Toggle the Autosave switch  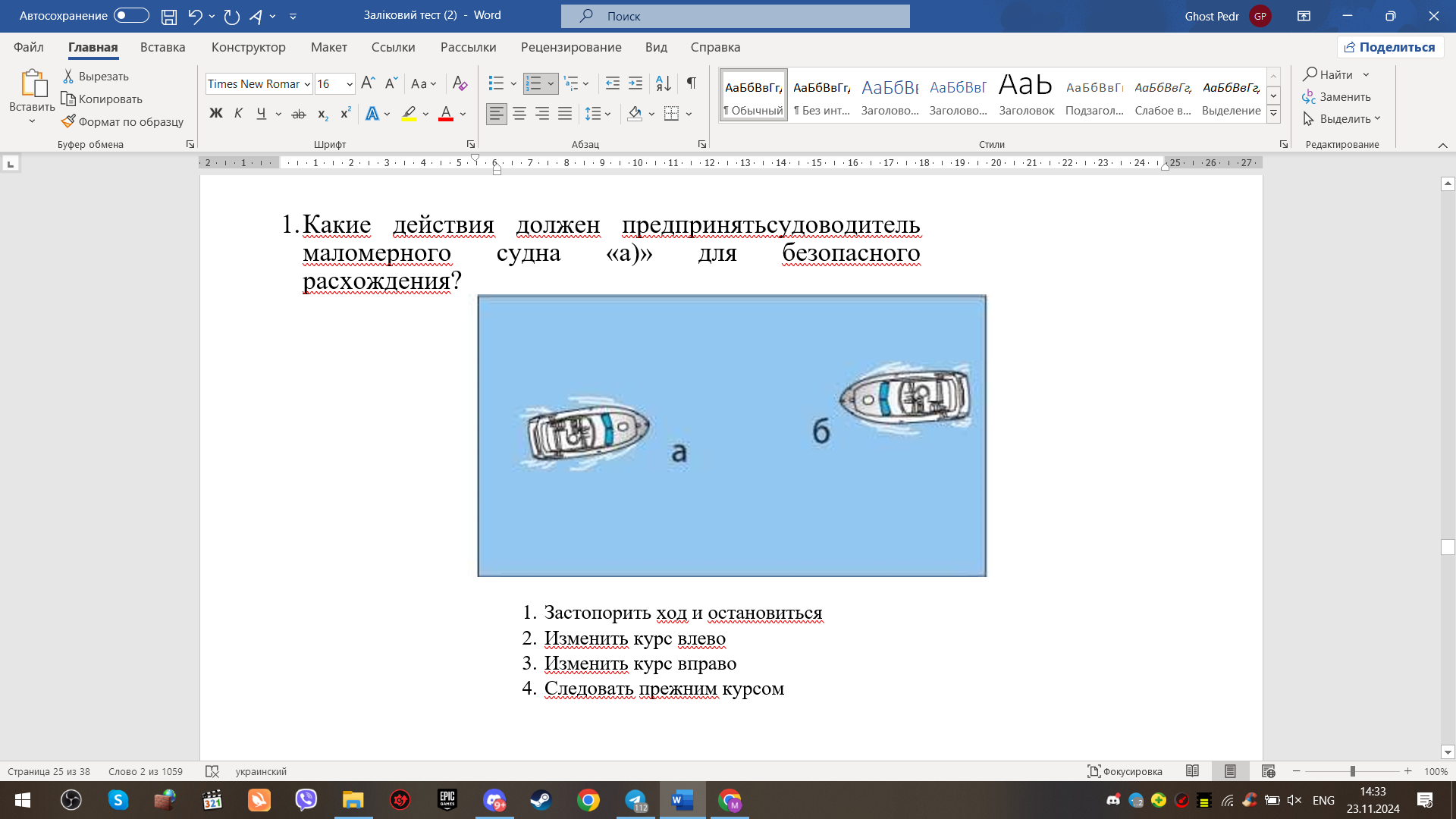[x=131, y=16]
